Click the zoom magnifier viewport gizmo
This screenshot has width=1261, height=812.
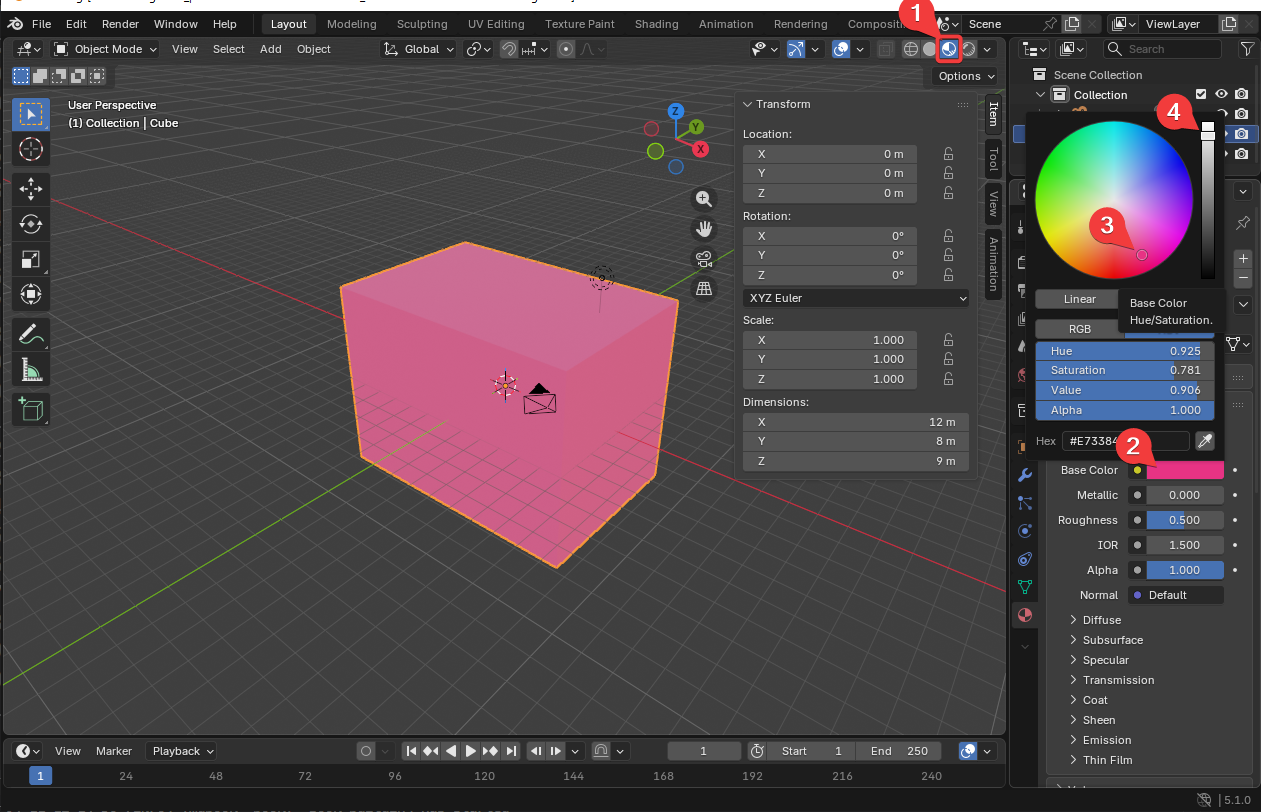pos(704,199)
